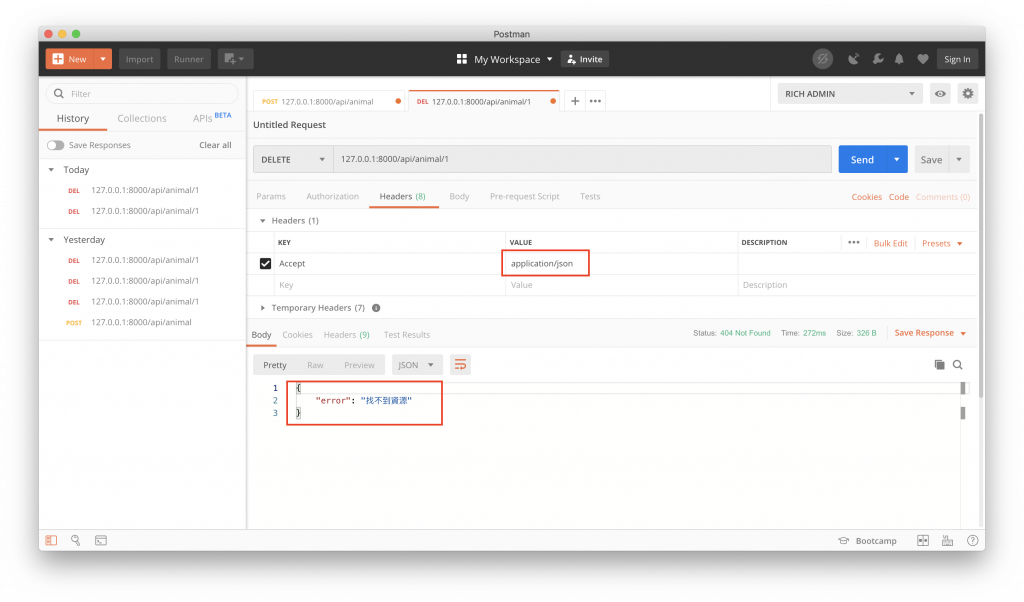Open My Workspace dropdown
The height and width of the screenshot is (602, 1024).
[x=513, y=59]
